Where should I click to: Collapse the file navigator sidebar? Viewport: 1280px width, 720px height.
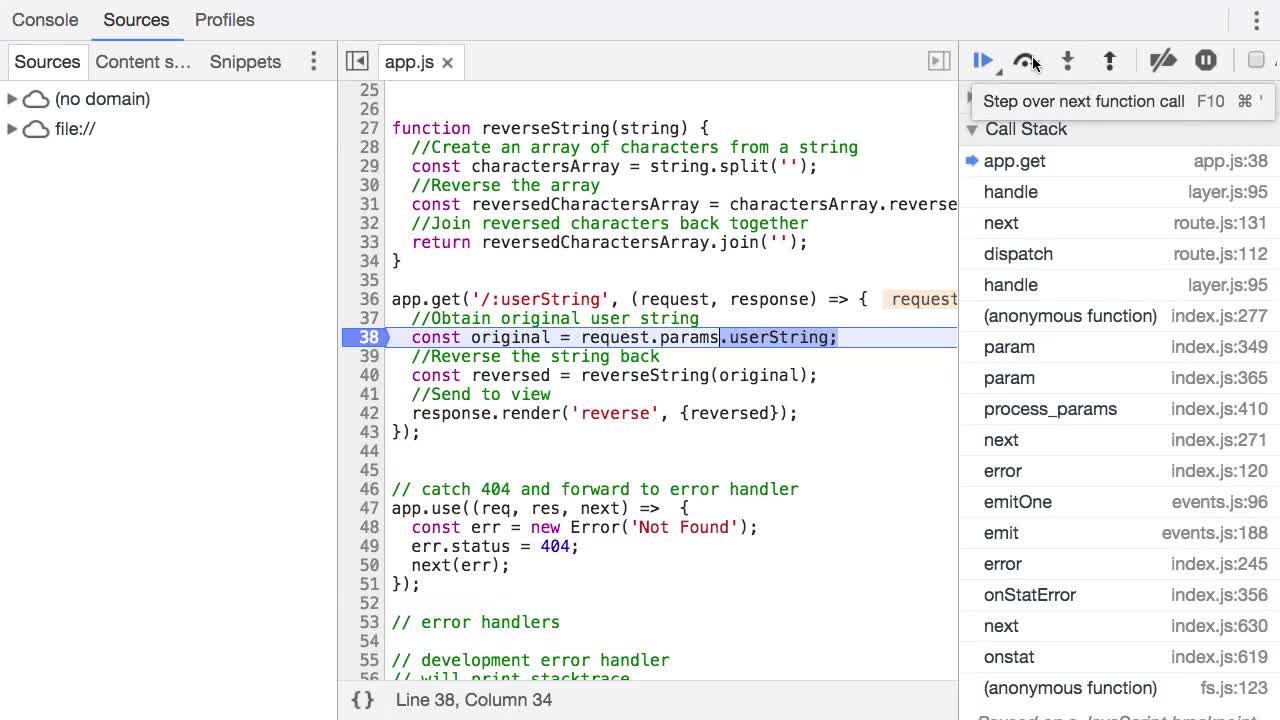356,61
